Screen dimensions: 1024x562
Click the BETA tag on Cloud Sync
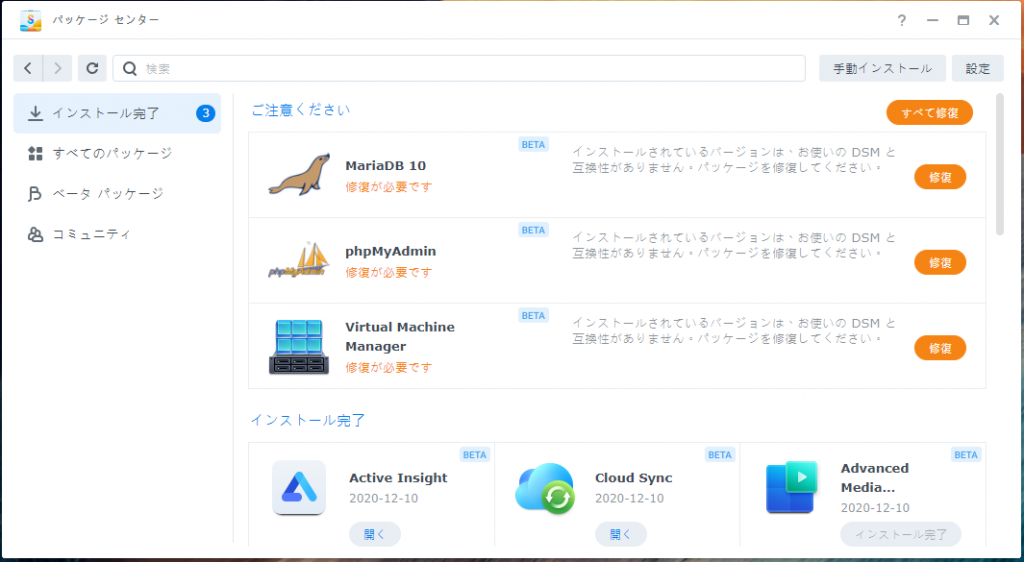coord(720,455)
